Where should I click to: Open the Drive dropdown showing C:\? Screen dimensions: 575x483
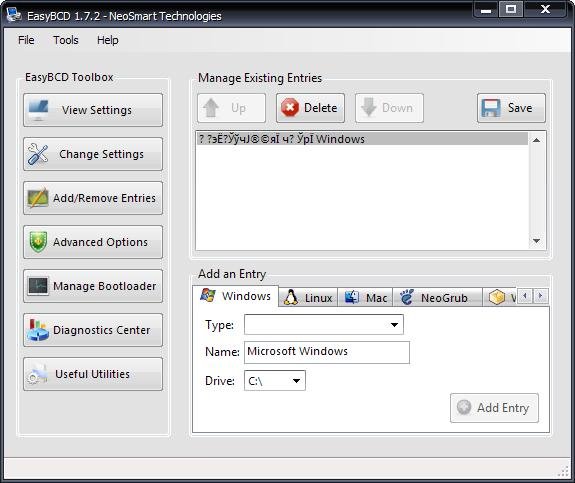tap(275, 381)
